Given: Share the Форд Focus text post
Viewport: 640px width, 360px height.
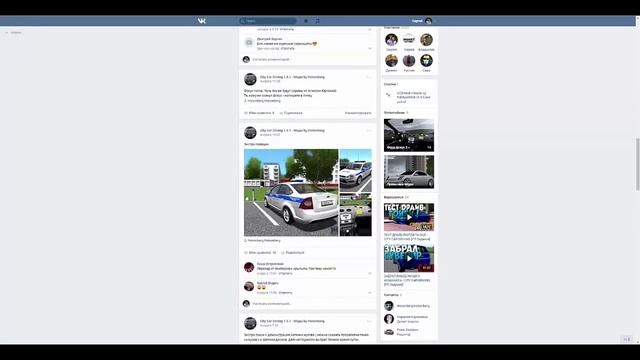Looking at the screenshot, I should (291, 113).
